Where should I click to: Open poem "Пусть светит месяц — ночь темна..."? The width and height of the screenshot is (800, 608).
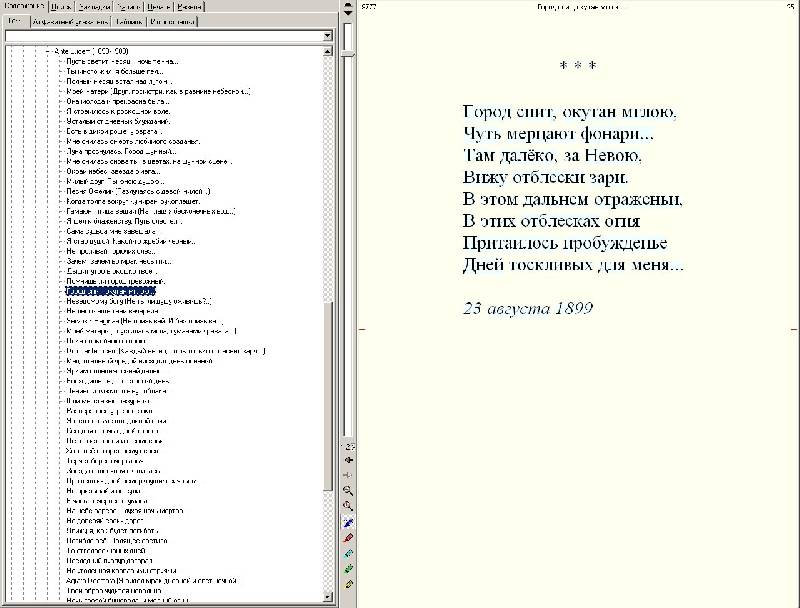[122, 61]
